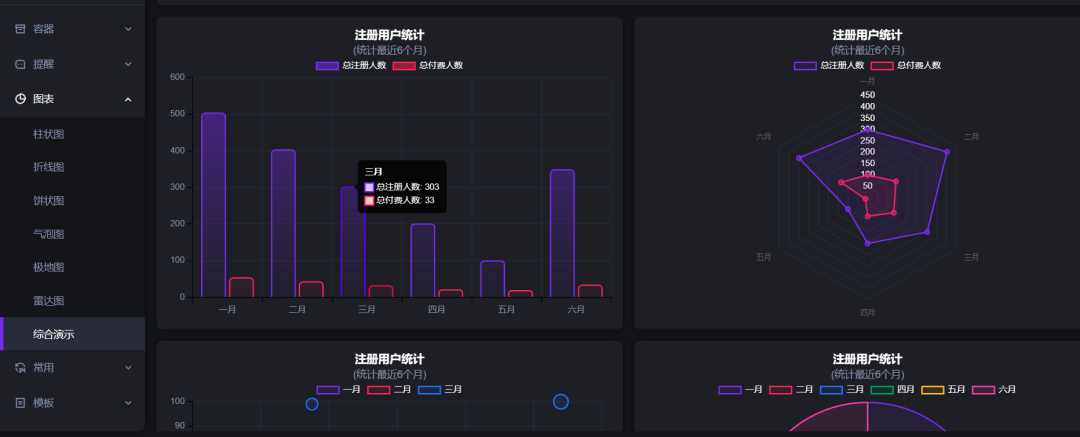Click the 六月 red paid-users bar
The width and height of the screenshot is (1080, 437).
590,291
